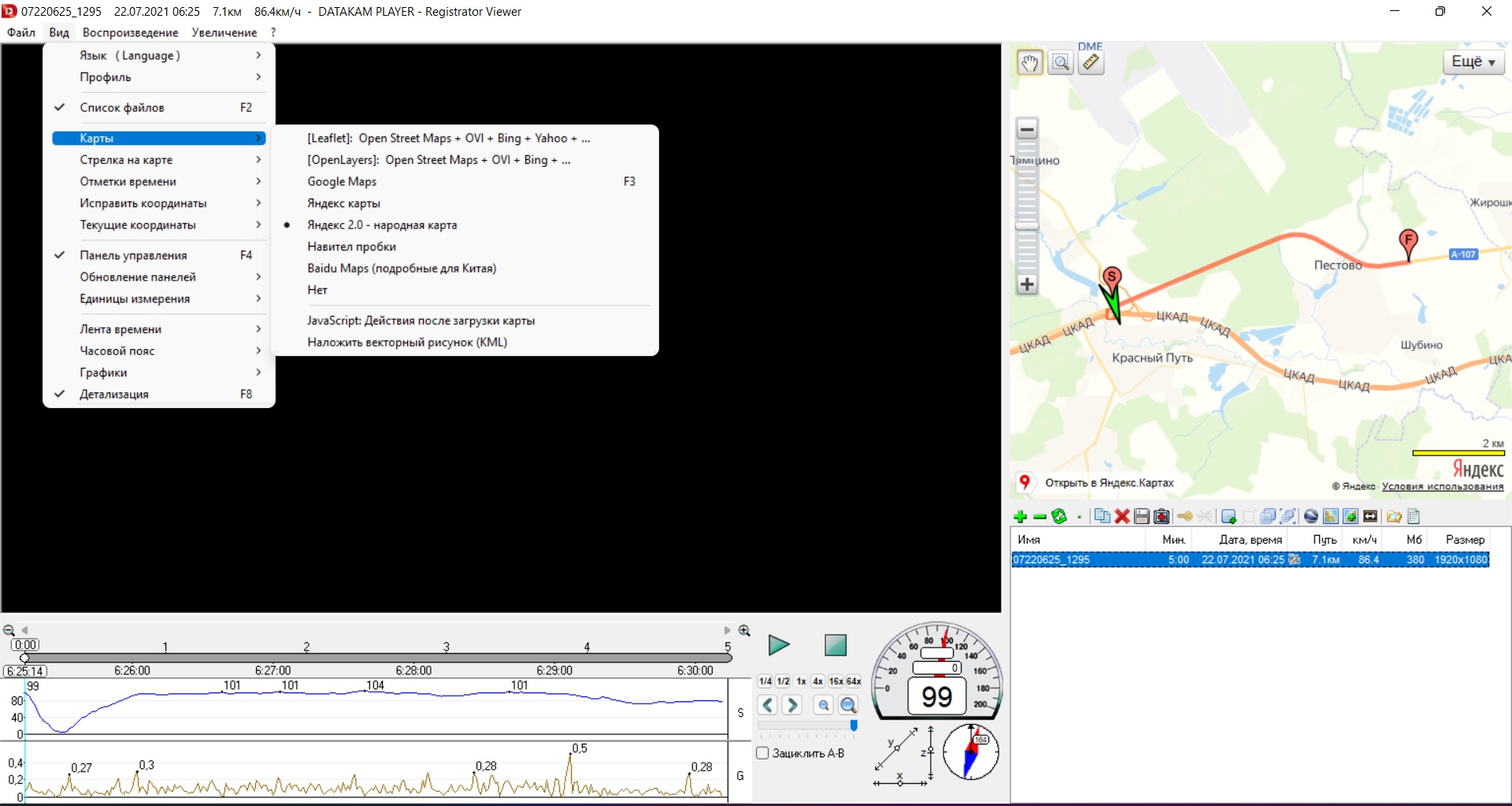Step to the previous frame arrow
The width and height of the screenshot is (1512, 806).
pos(768,705)
